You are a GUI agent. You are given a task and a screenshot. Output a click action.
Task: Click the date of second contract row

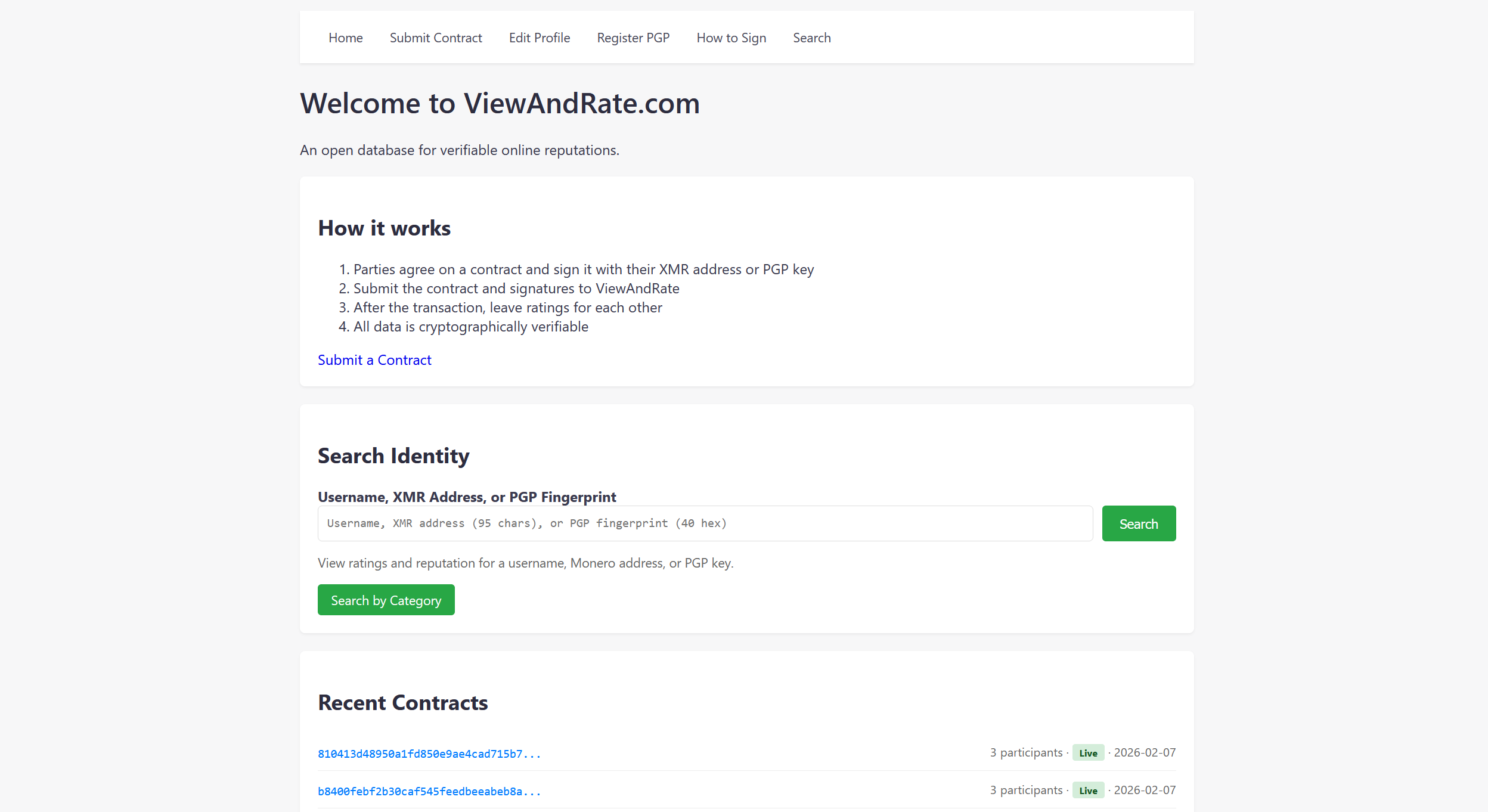(1145, 790)
